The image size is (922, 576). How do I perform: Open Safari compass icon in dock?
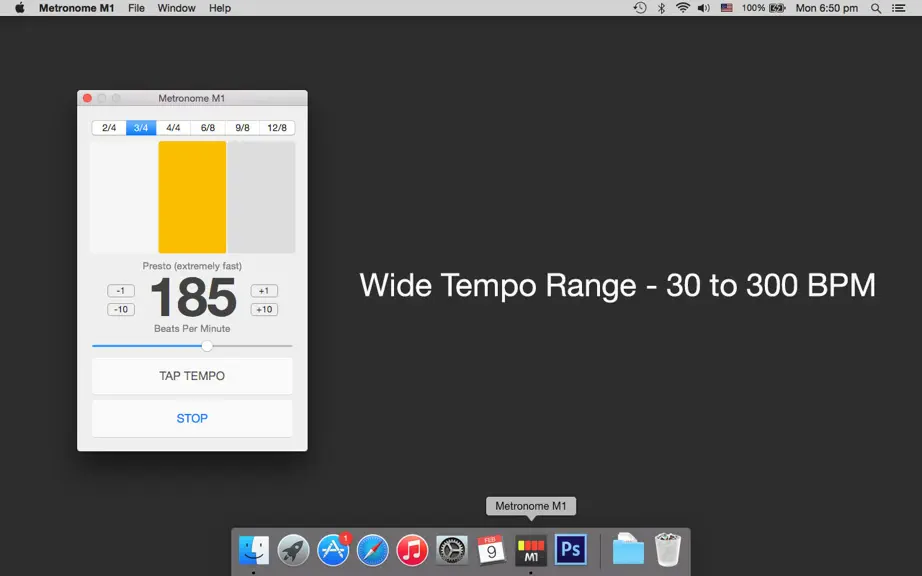[x=373, y=550]
